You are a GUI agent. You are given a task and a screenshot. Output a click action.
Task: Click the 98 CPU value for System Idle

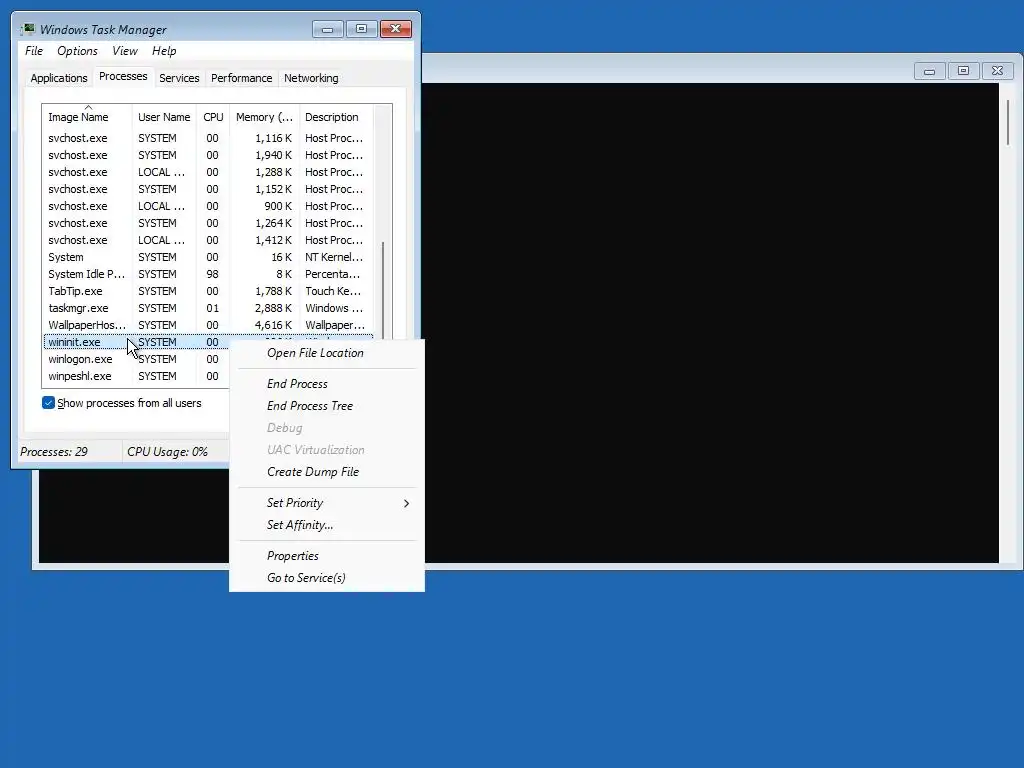click(x=212, y=274)
